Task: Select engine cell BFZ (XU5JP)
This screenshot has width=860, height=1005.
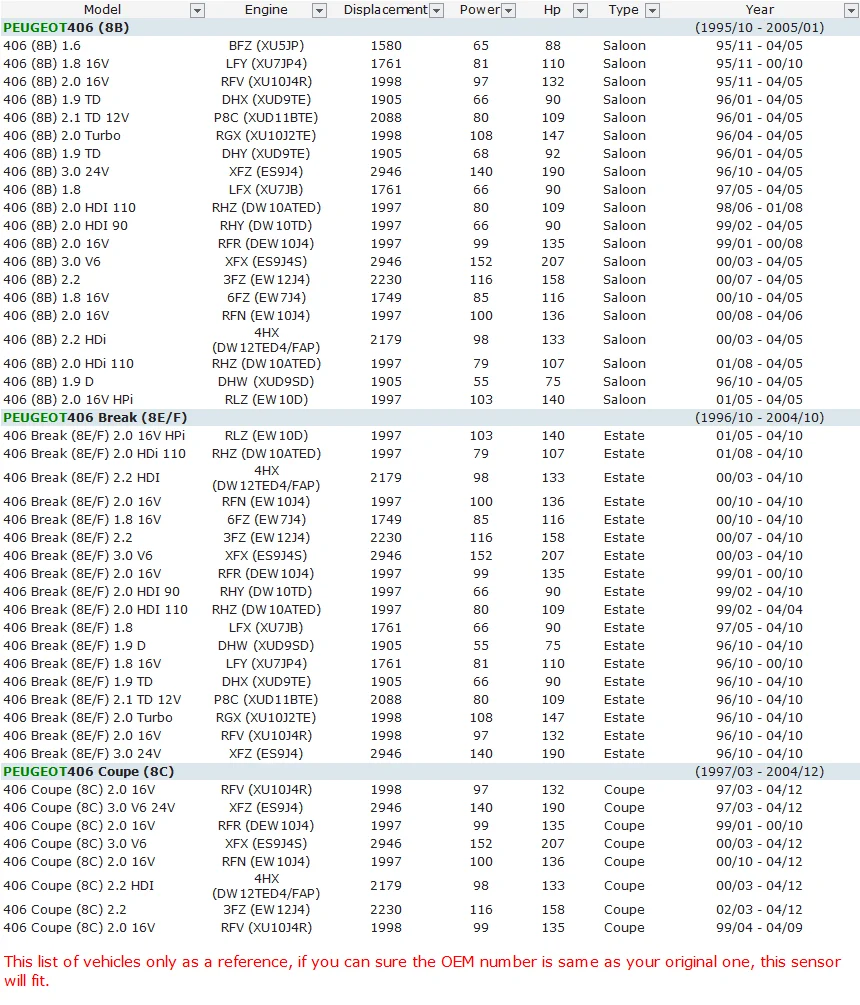Action: [266, 46]
